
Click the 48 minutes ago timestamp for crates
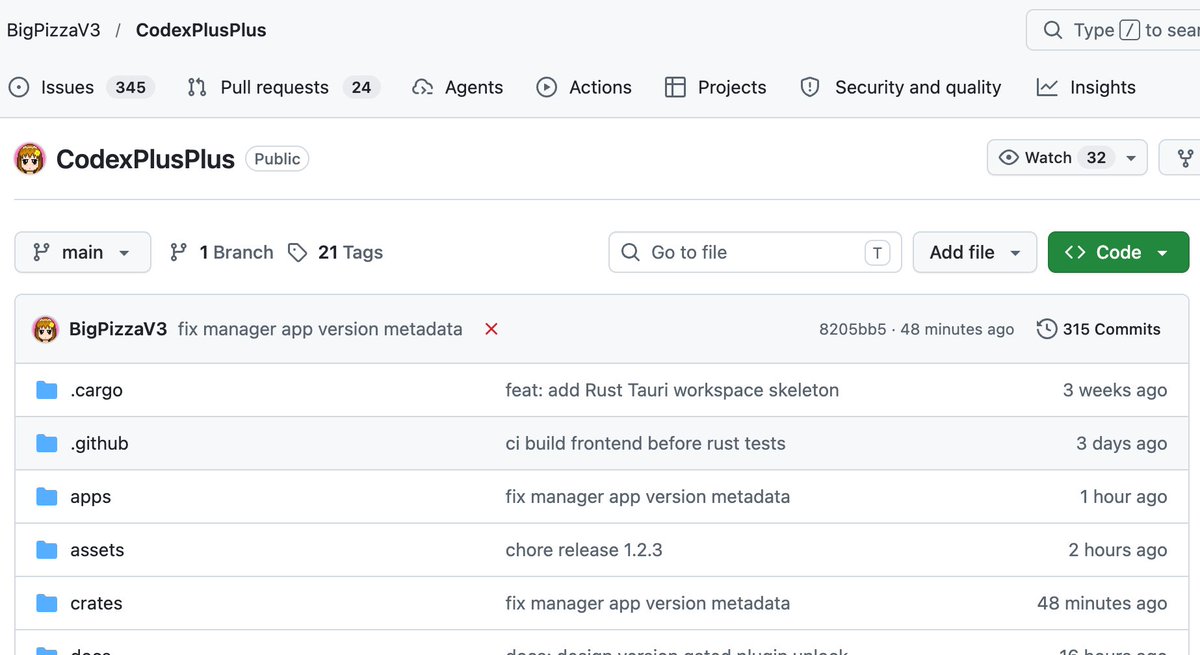[1102, 603]
